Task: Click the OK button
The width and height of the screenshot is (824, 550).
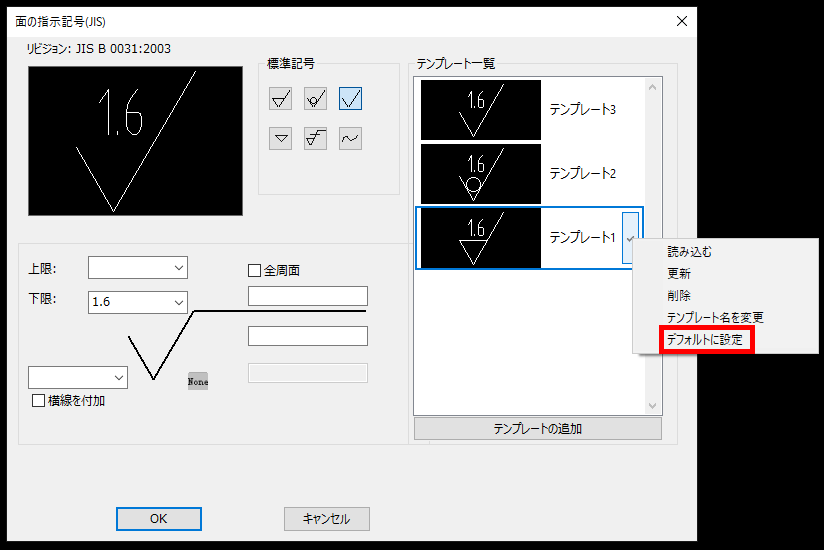Action: (159, 519)
